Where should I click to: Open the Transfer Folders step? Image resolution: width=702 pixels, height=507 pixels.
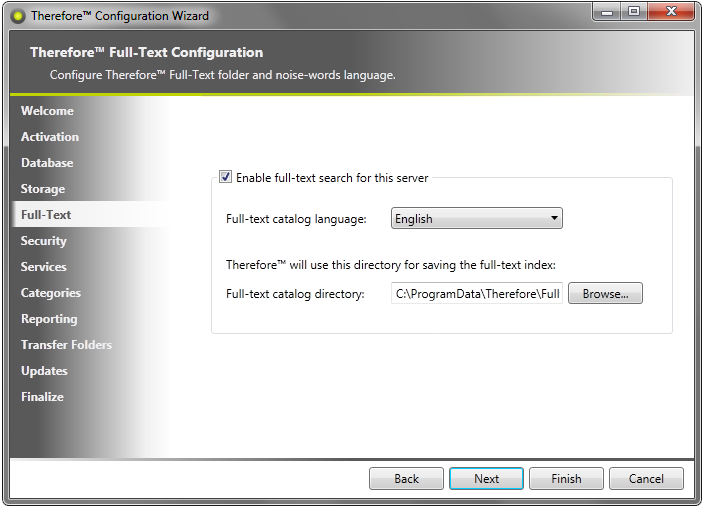point(66,344)
